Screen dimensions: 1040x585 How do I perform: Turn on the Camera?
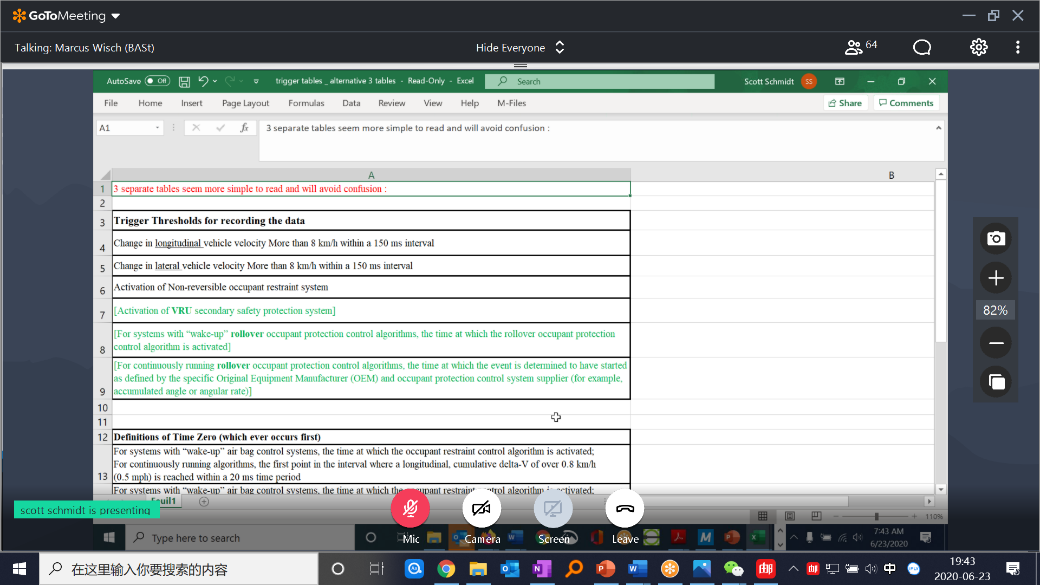pos(481,508)
